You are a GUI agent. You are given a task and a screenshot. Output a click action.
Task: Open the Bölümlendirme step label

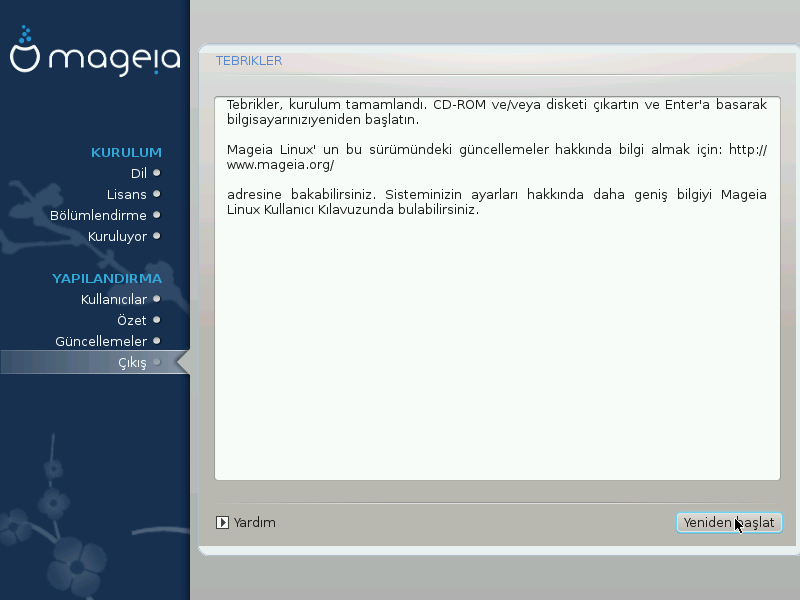(98, 215)
